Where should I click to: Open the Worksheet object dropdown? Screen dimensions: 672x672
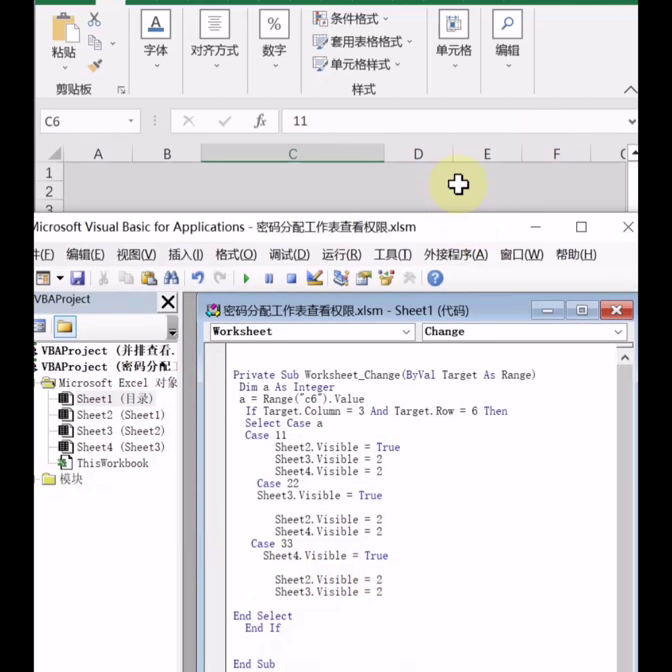[x=406, y=332]
